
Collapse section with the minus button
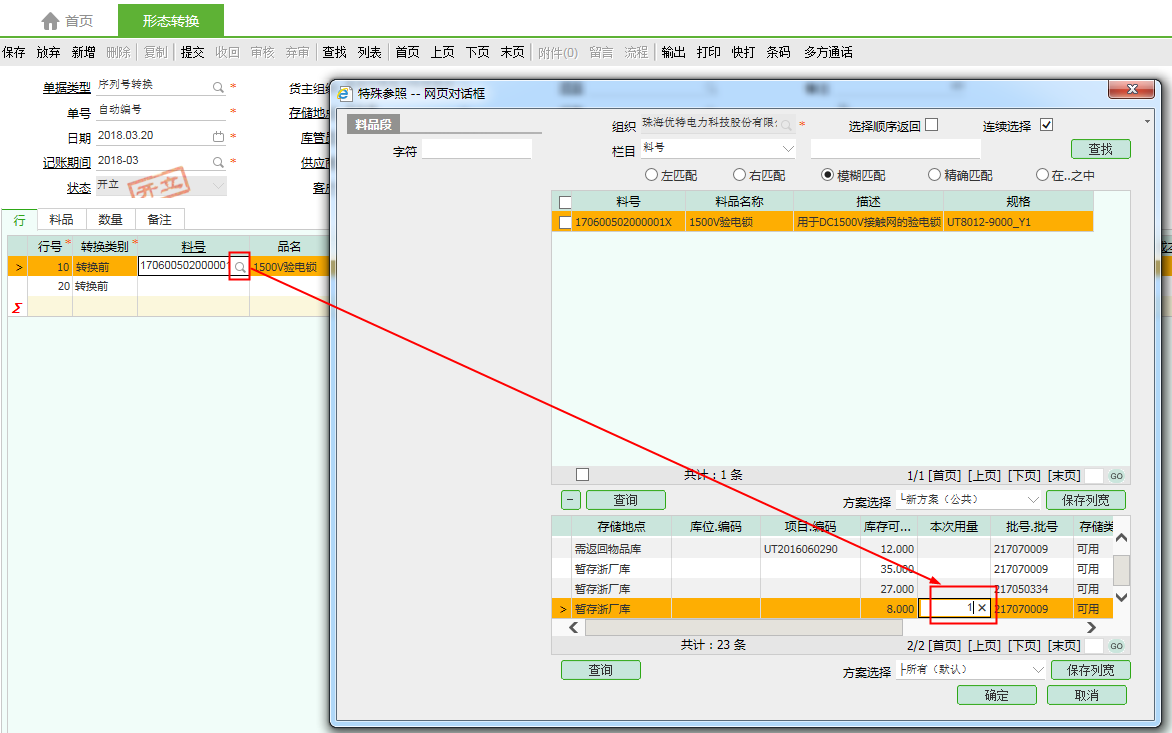pyautogui.click(x=569, y=500)
